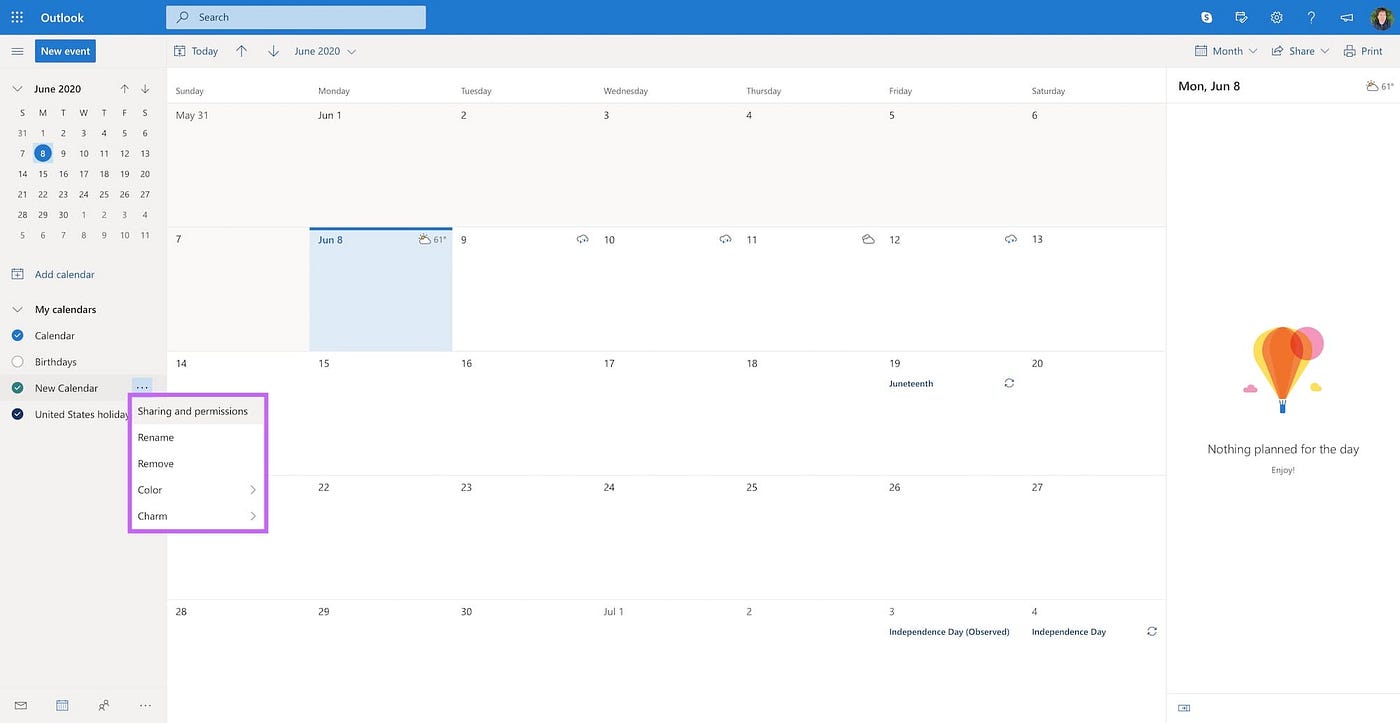Click the icon at bottom of day pane
Viewport: 1400px width, 723px height.
pos(1184,708)
